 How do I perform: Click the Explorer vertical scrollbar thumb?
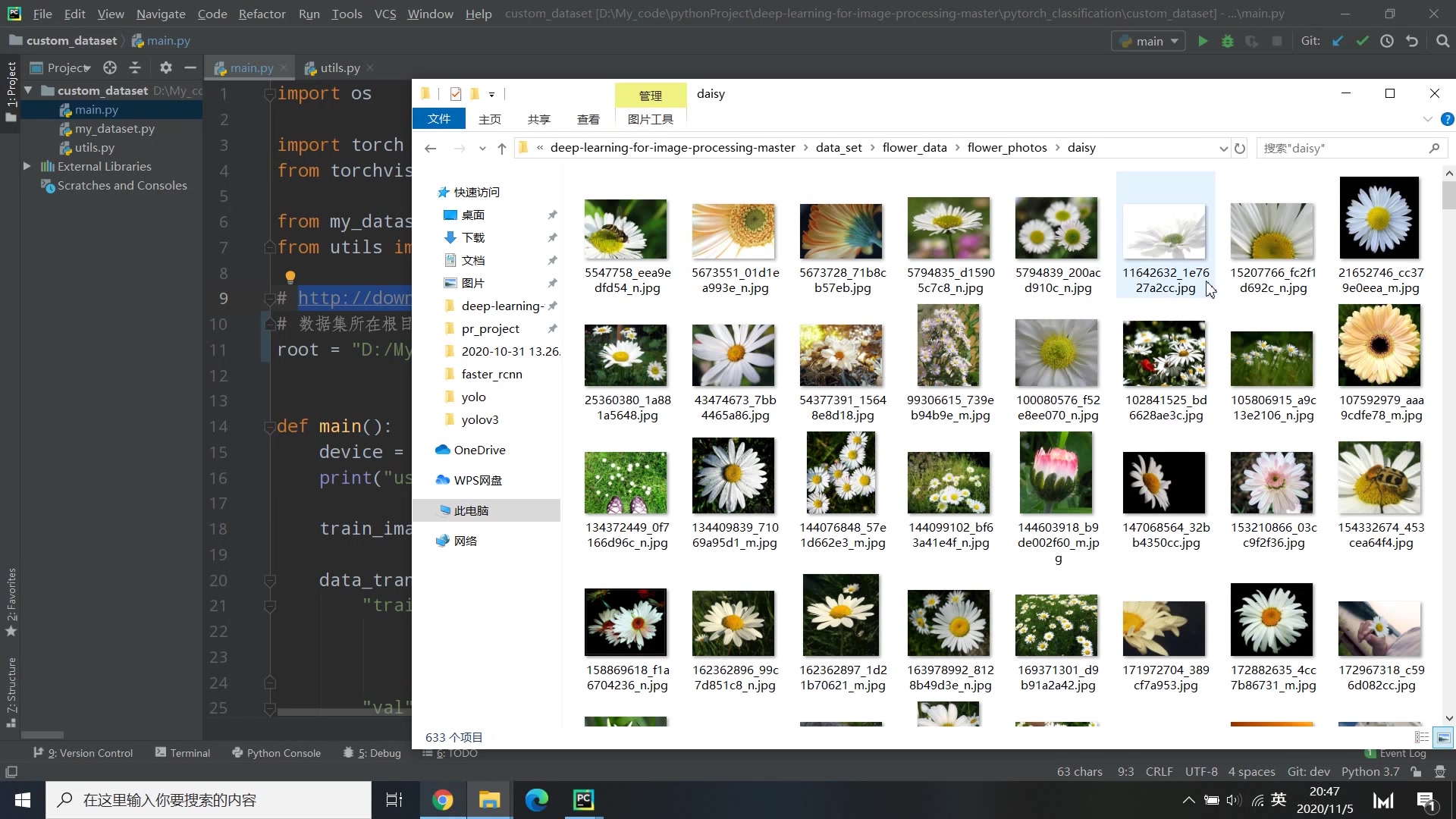click(x=1448, y=196)
